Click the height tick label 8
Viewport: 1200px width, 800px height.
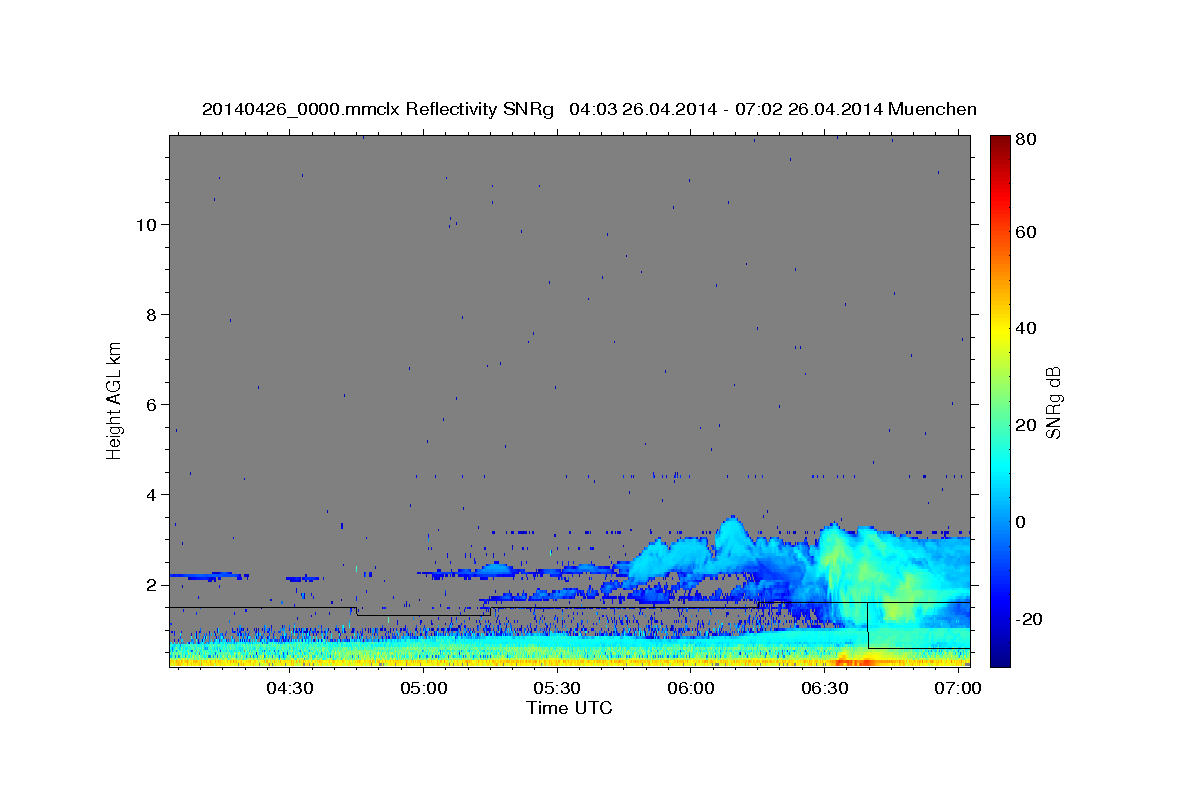click(x=152, y=315)
